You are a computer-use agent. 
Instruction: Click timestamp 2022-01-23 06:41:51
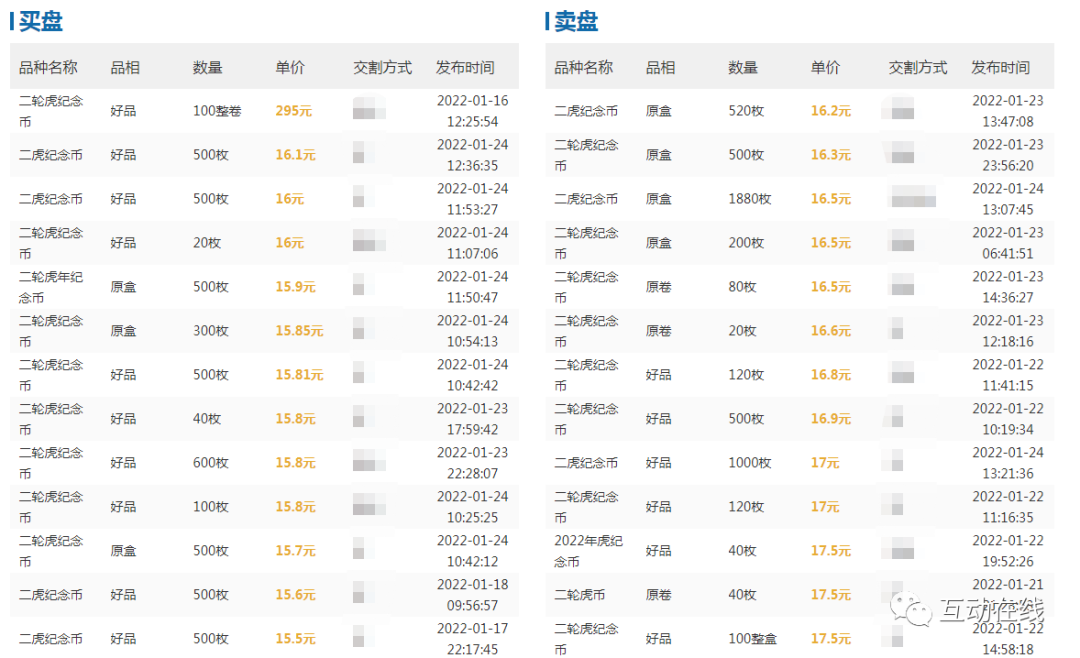pyautogui.click(x=1008, y=243)
